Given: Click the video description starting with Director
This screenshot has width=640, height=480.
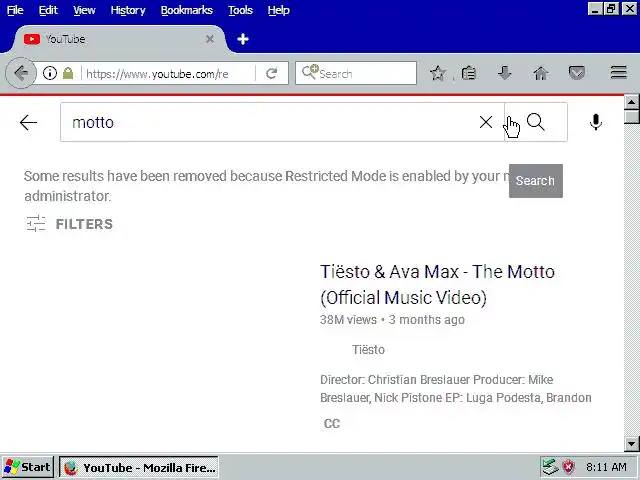Looking at the screenshot, I should point(456,389).
